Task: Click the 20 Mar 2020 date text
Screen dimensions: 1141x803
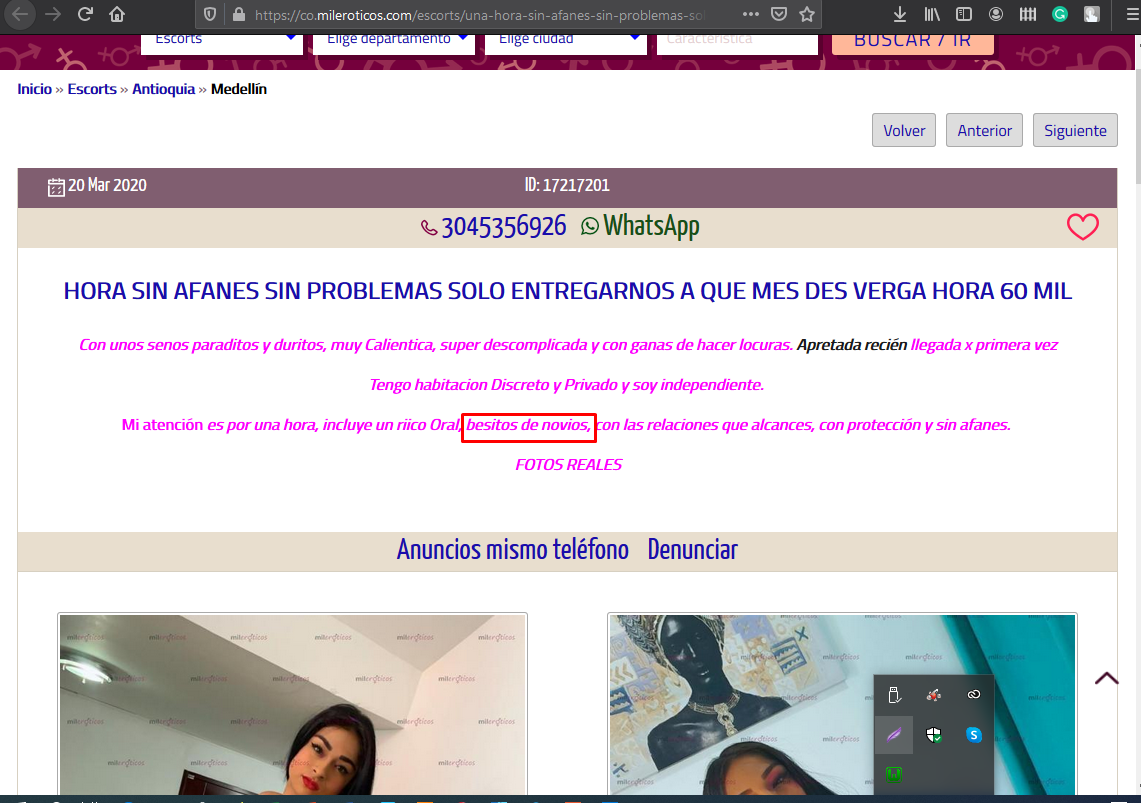Action: coord(107,185)
